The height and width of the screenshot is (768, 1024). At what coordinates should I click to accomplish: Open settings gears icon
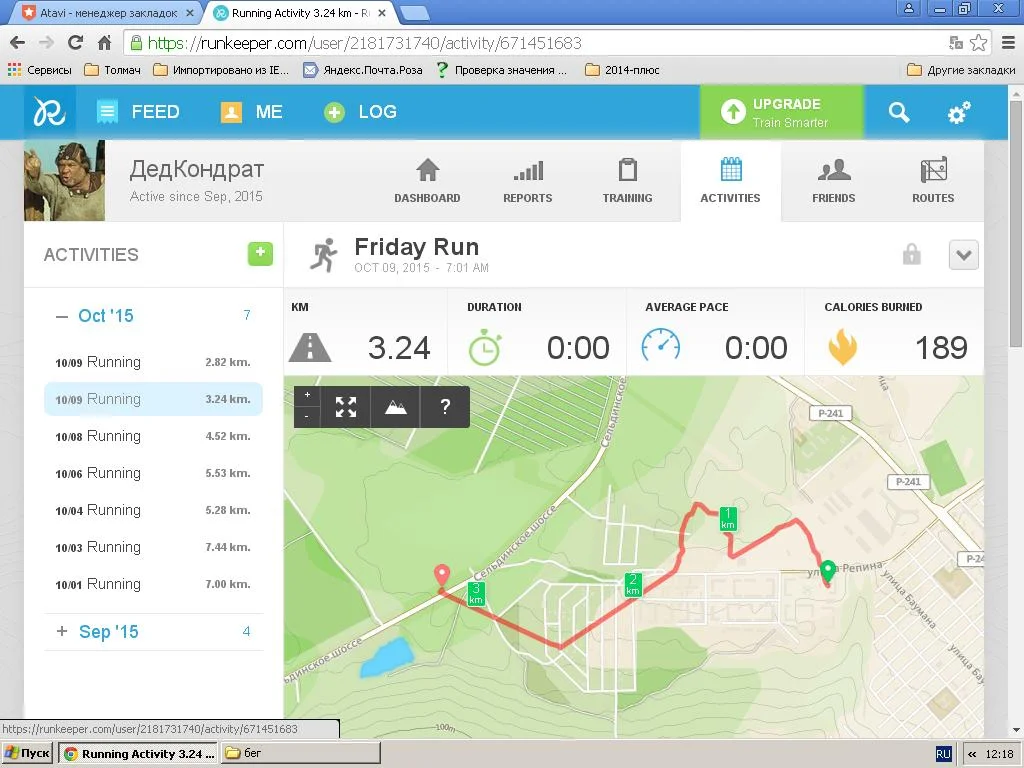click(959, 112)
